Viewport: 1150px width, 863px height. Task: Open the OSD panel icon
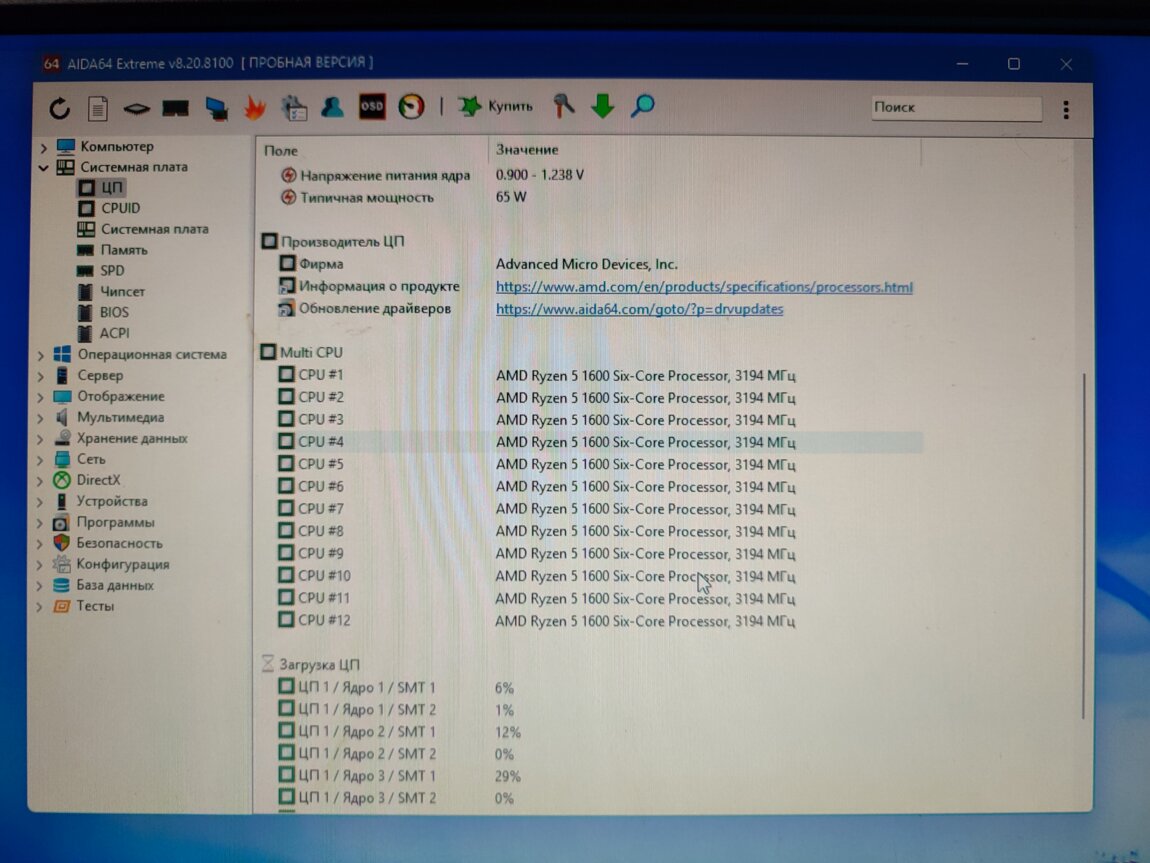[372, 106]
